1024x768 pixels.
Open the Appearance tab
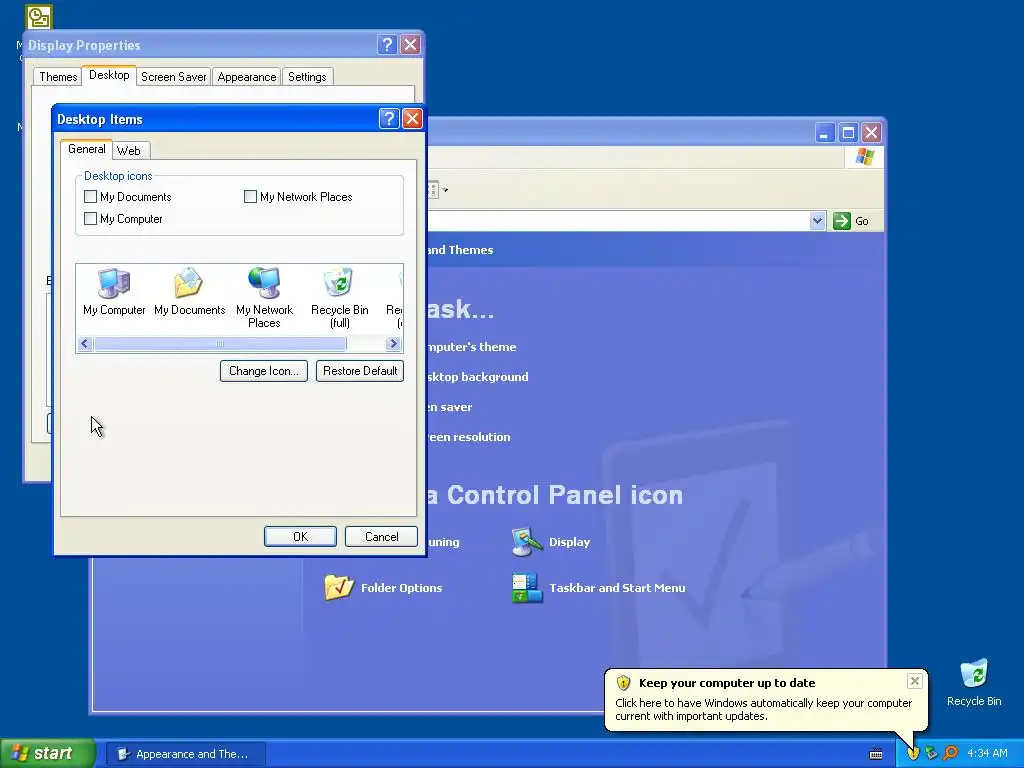[x=246, y=77]
